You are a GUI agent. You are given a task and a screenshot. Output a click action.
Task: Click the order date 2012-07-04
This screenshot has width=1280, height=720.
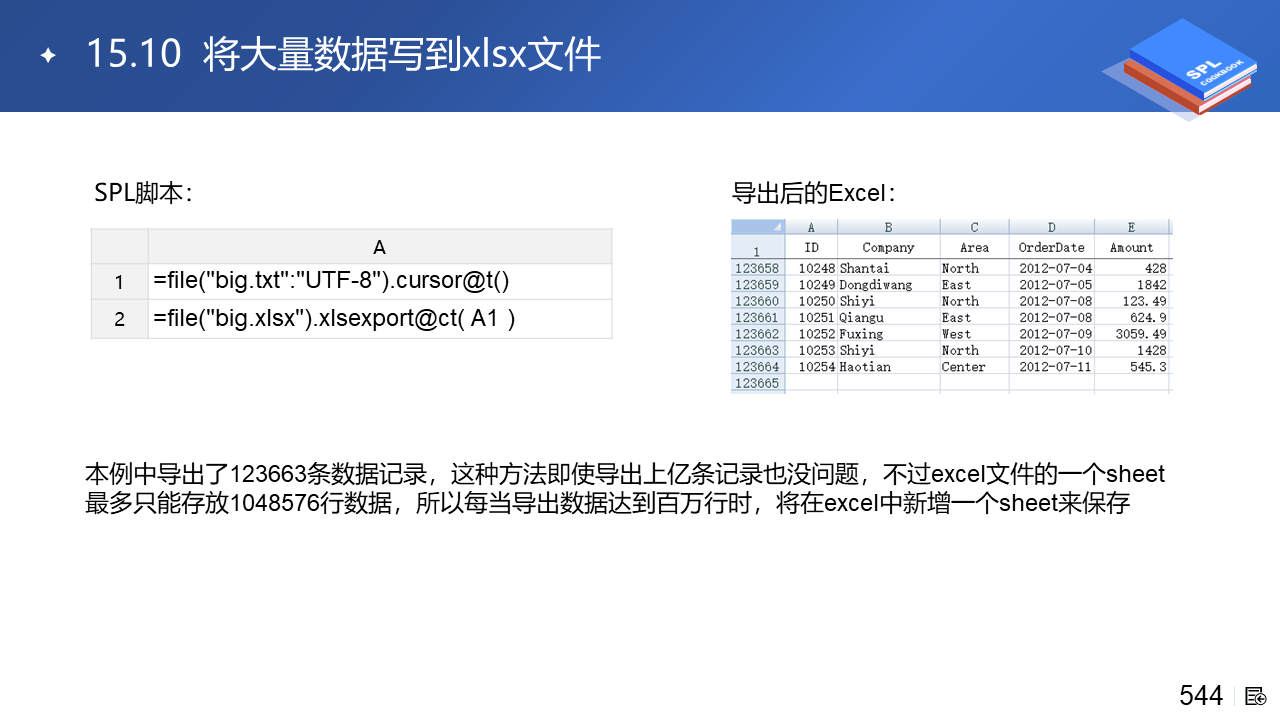1052,268
